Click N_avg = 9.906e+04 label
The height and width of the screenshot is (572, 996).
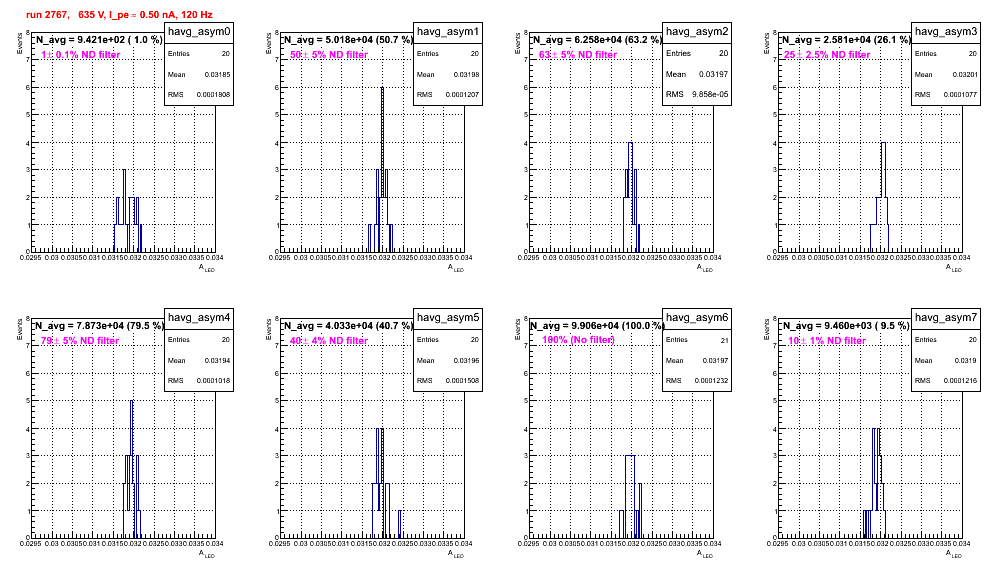tap(596, 325)
